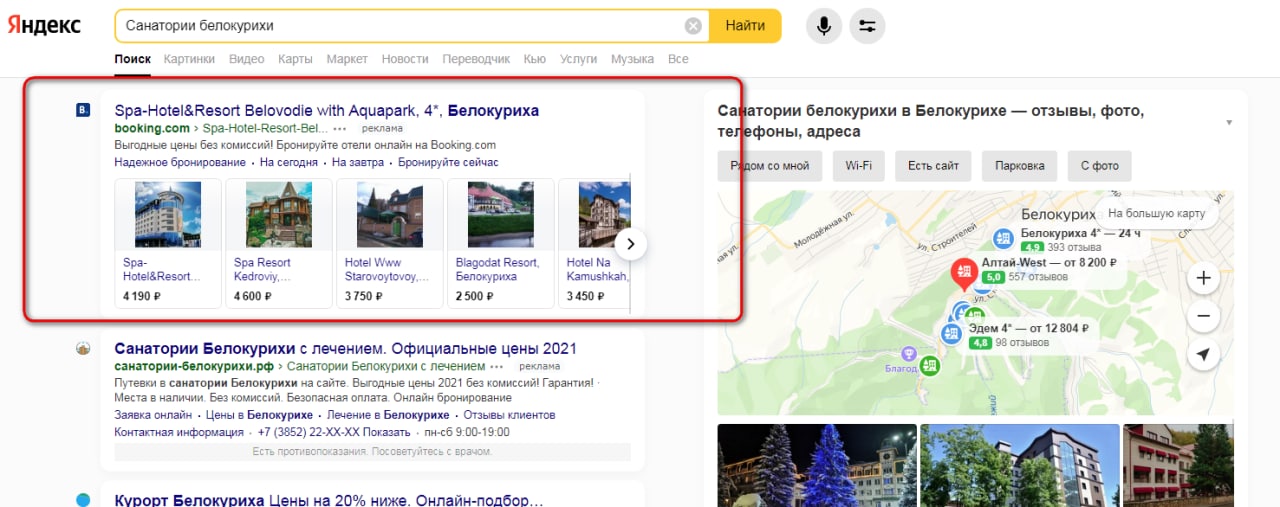Follow the Лечение в Белокурихе sitelink
This screenshot has width=1280, height=507.
point(388,415)
